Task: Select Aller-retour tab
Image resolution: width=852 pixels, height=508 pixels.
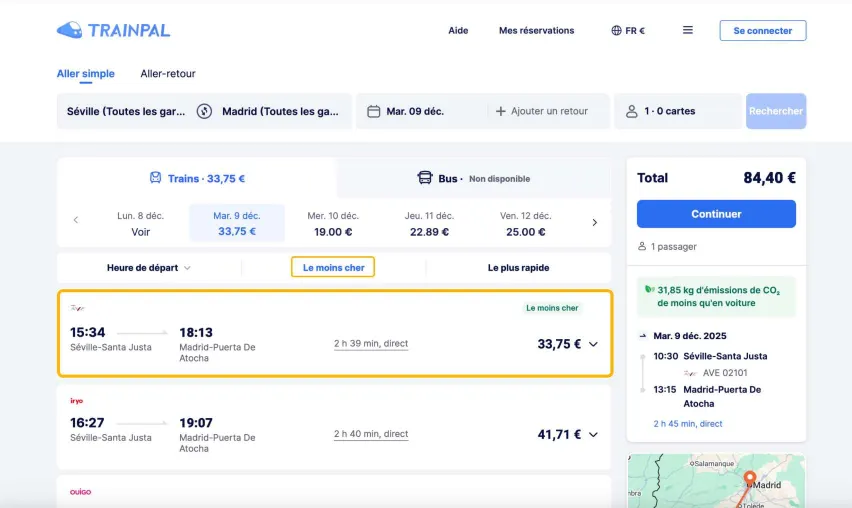Action: 168,73
